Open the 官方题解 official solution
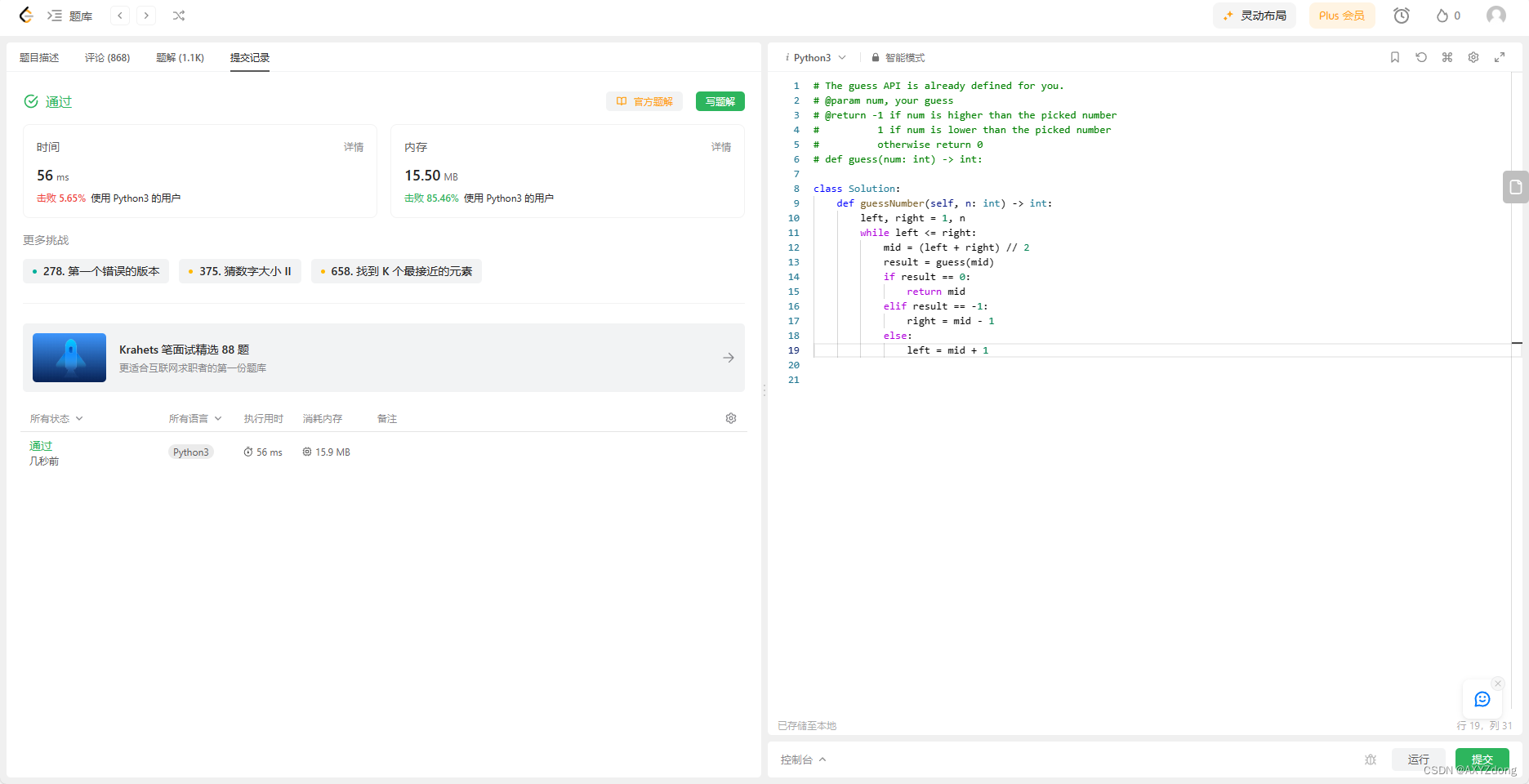The height and width of the screenshot is (784, 1529). click(644, 101)
